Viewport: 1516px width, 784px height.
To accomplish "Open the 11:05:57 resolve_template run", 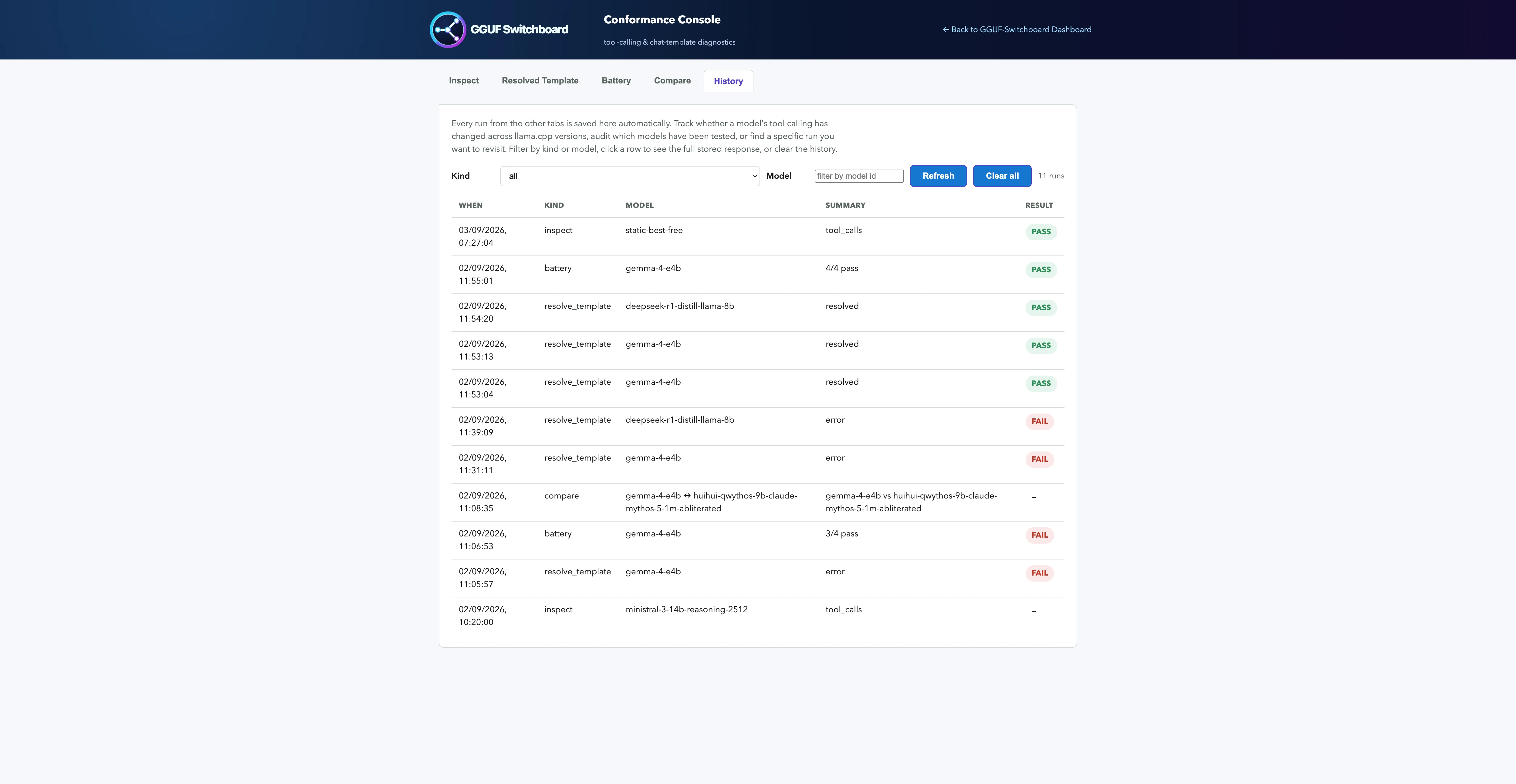I will click(x=757, y=578).
